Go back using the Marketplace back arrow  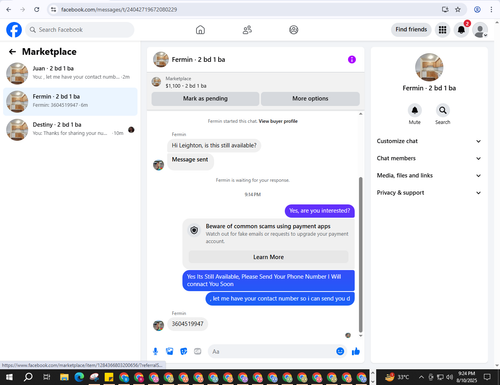point(12,52)
